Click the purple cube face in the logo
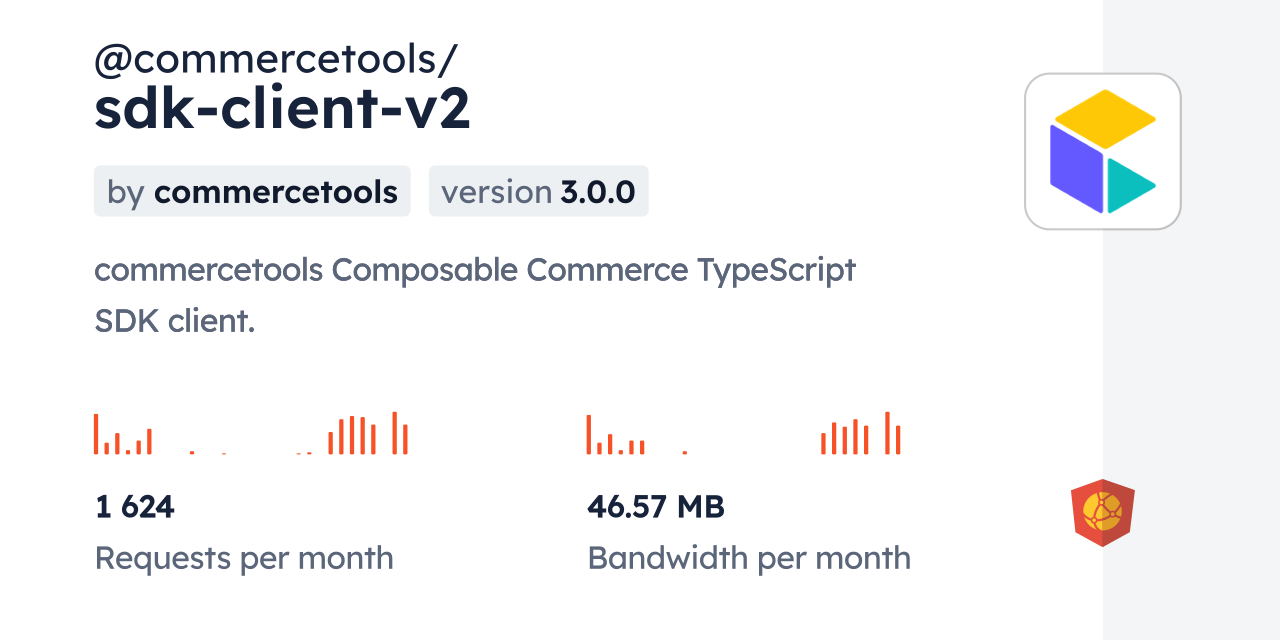The height and width of the screenshot is (640, 1280). coord(1076,167)
